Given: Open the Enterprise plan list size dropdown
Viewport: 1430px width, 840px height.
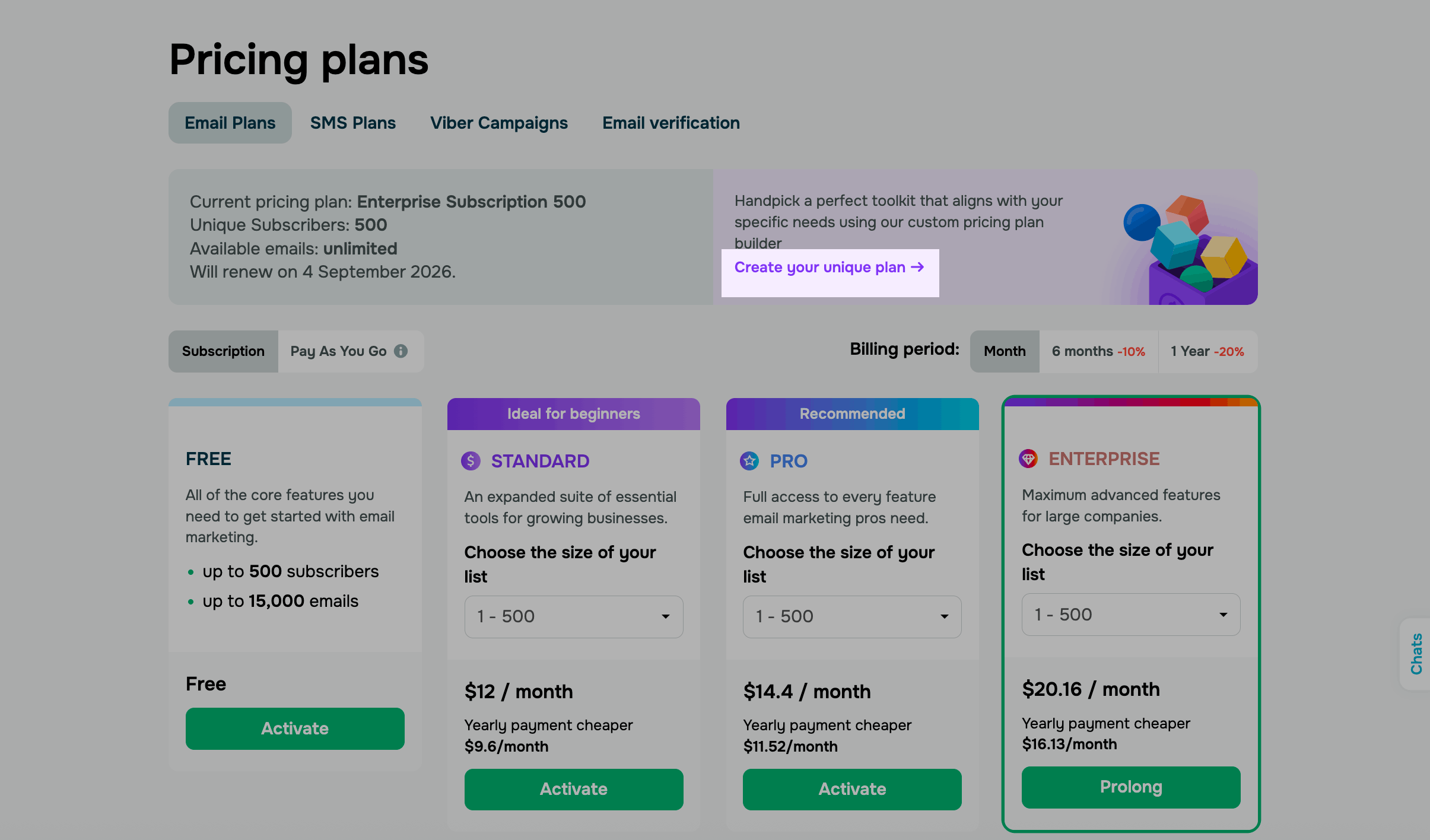Looking at the screenshot, I should point(1131,615).
